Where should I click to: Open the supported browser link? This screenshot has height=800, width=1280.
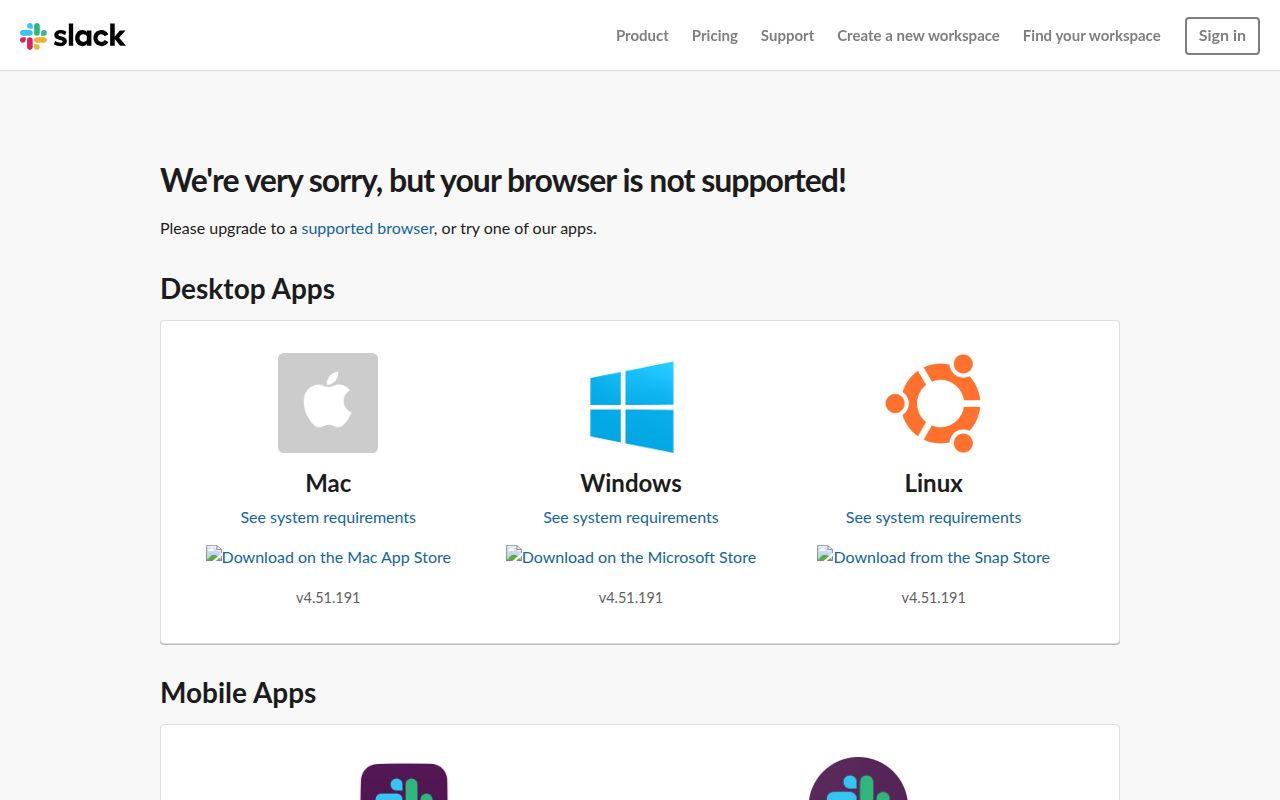coord(368,228)
